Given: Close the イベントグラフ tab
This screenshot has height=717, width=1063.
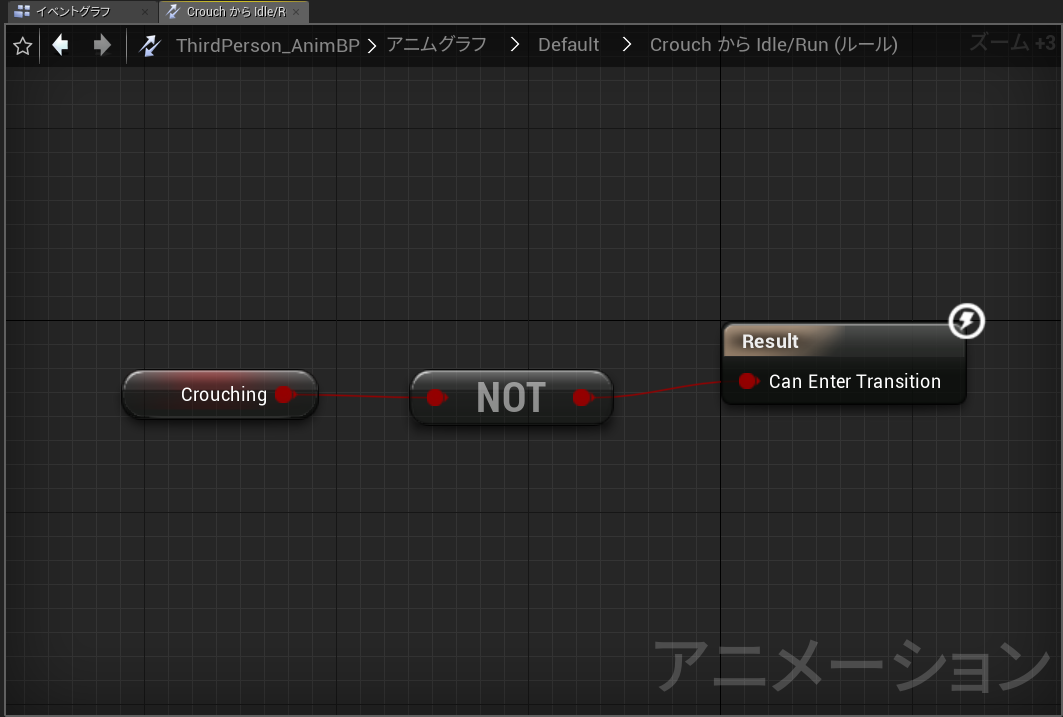Looking at the screenshot, I should pyautogui.click(x=144, y=12).
